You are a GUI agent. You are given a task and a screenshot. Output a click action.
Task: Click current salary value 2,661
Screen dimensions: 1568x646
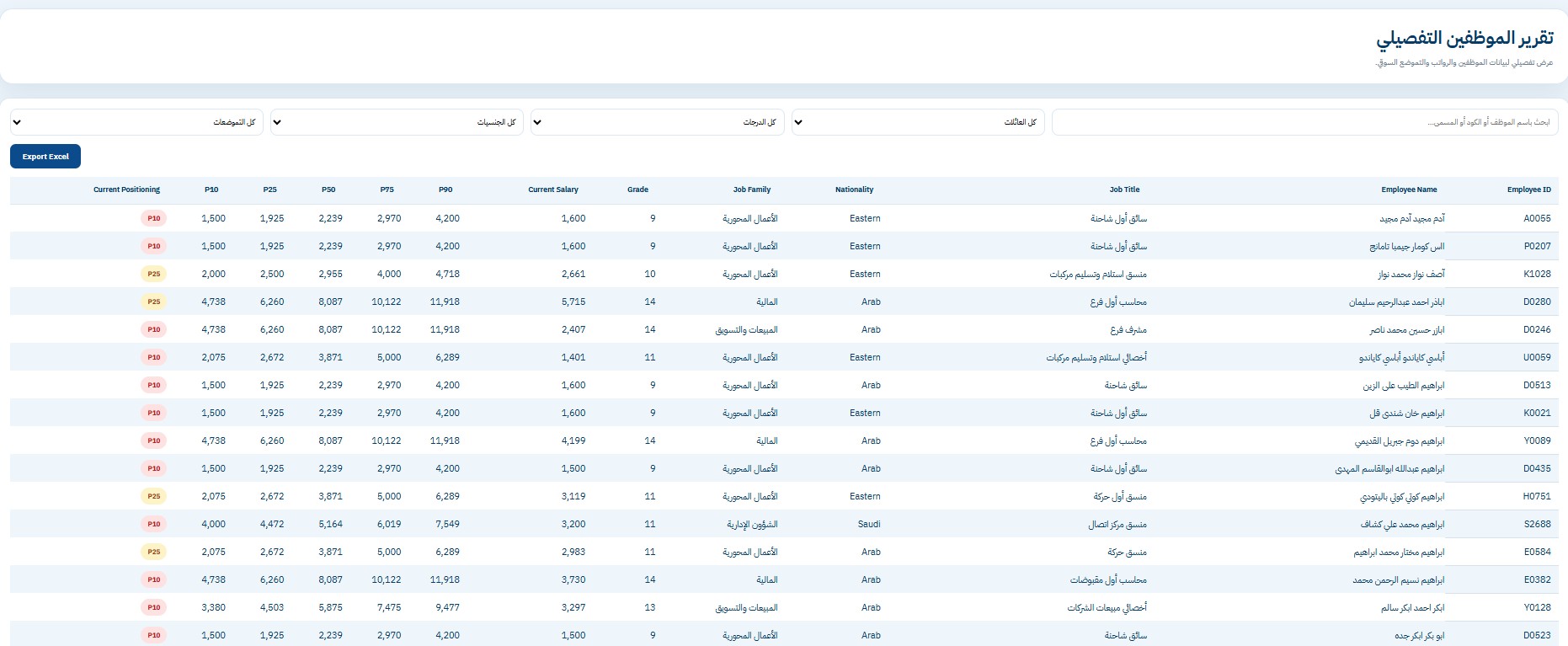573,274
